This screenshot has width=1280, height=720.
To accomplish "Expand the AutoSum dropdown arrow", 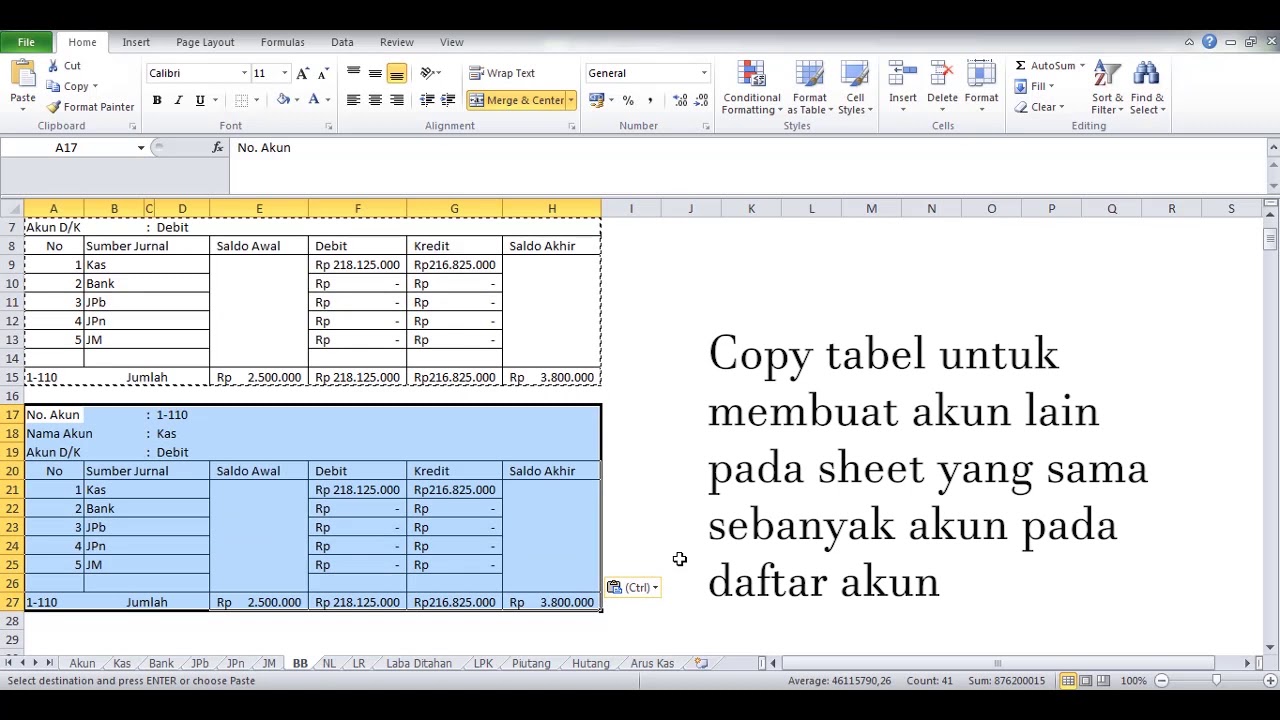I will click(x=1082, y=66).
